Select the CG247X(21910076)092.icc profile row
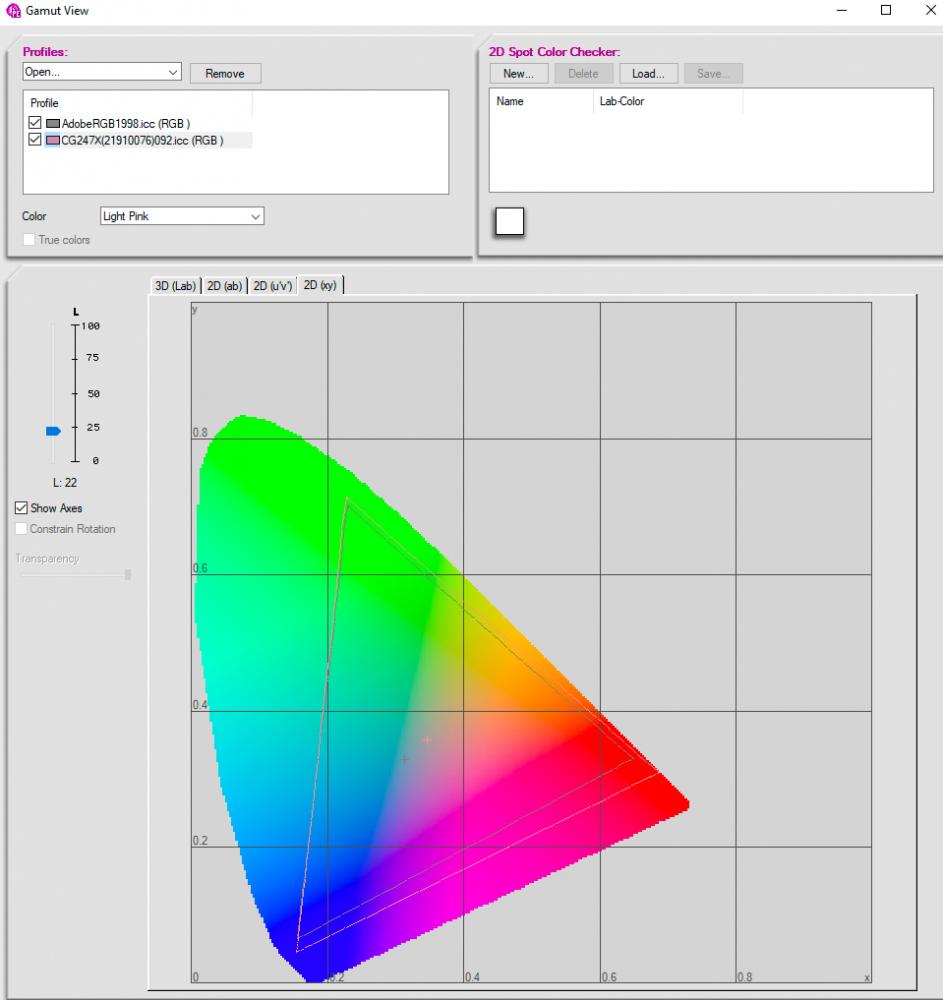 coord(142,140)
